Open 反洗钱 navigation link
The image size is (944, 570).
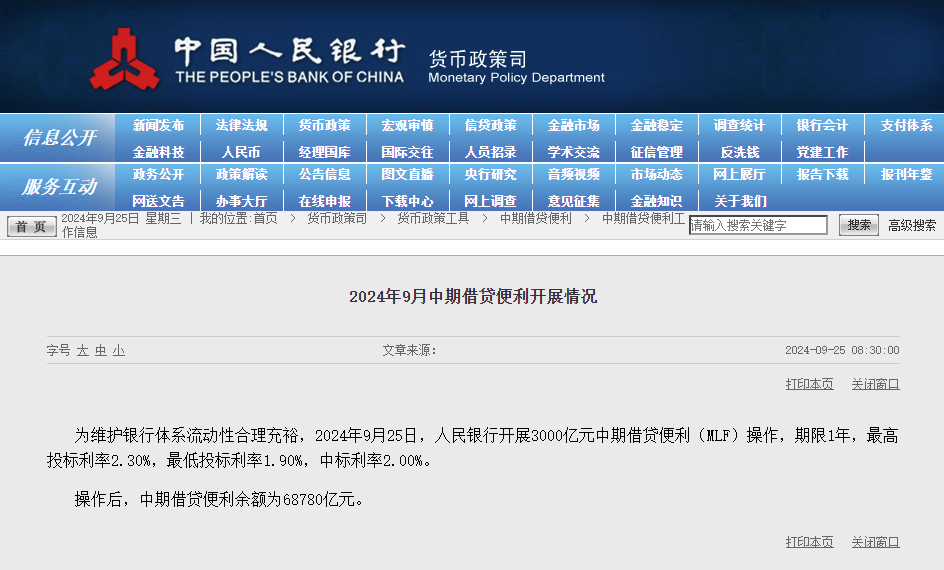(739, 152)
